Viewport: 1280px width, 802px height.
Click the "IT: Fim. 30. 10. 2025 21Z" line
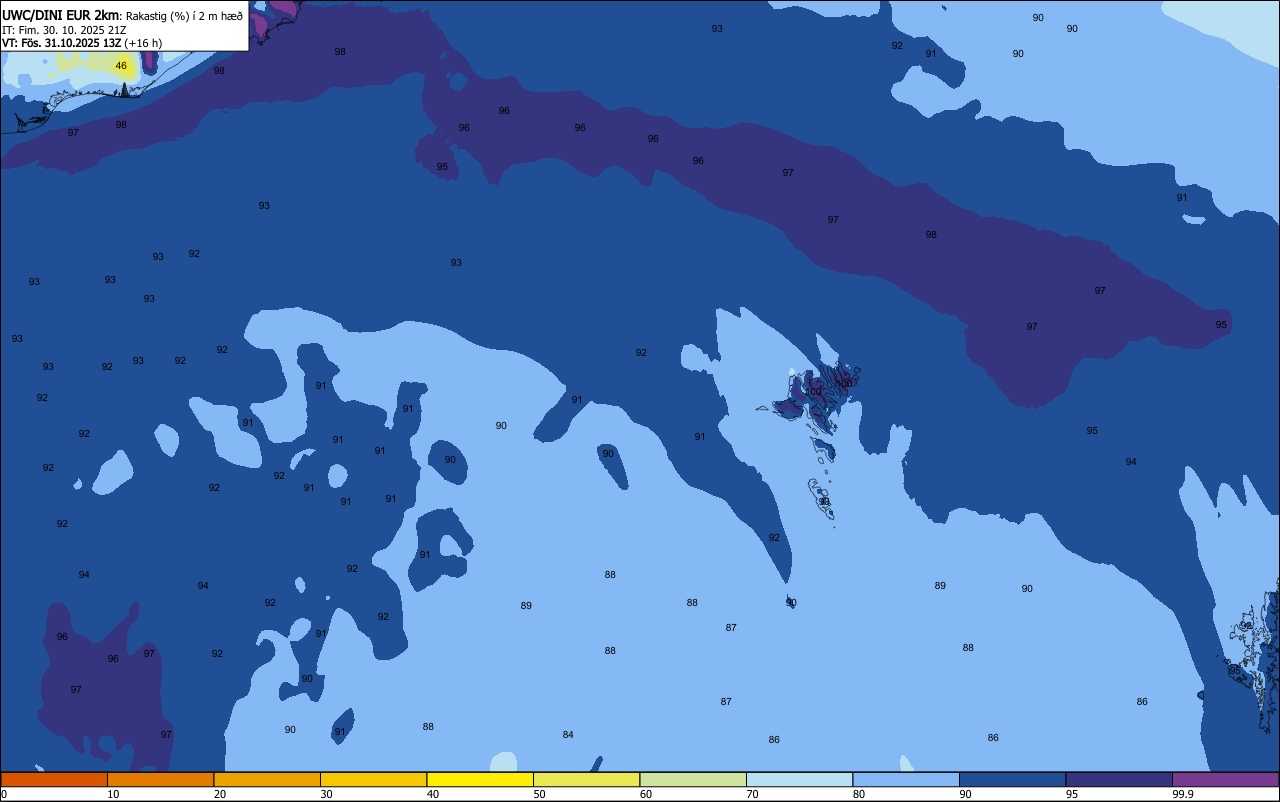[x=62, y=30]
